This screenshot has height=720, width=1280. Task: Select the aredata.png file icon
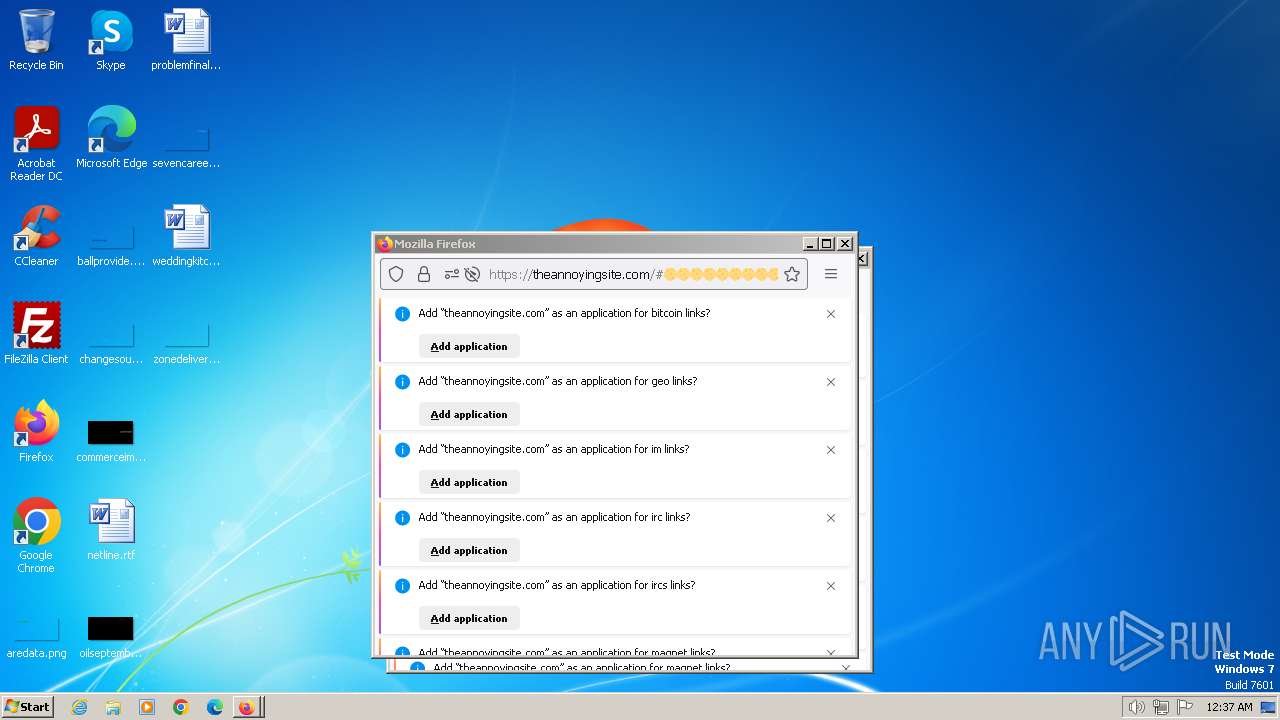tap(36, 636)
